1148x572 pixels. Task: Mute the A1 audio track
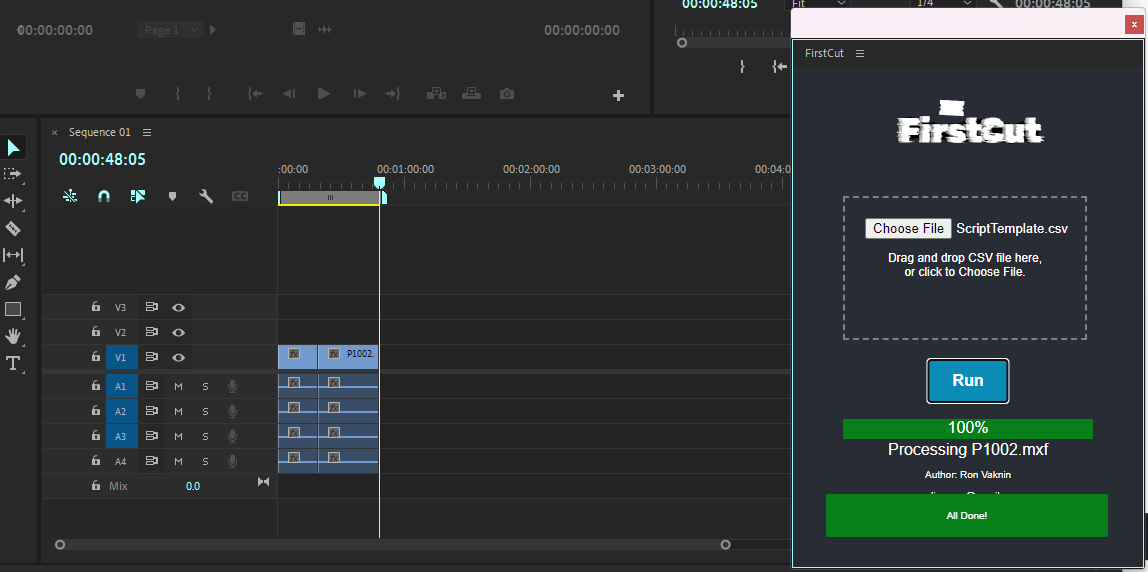pos(178,385)
